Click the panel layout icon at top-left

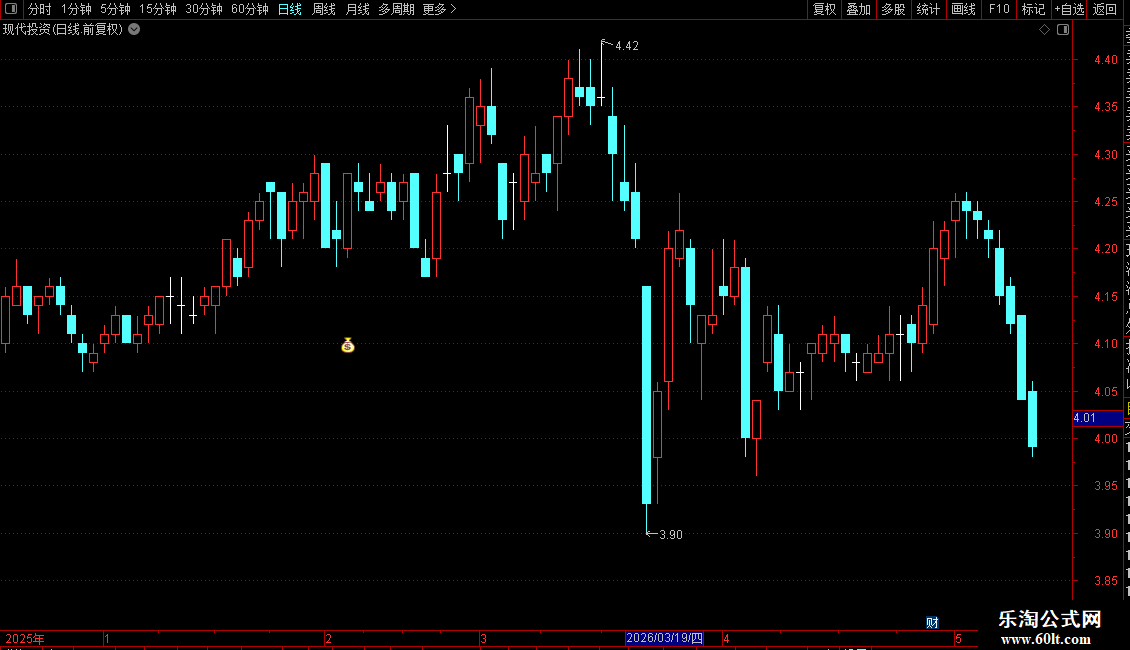pyautogui.click(x=11, y=9)
